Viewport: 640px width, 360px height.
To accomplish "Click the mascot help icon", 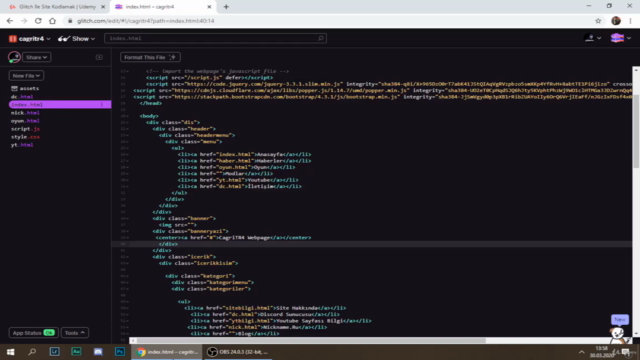I will [x=618, y=335].
